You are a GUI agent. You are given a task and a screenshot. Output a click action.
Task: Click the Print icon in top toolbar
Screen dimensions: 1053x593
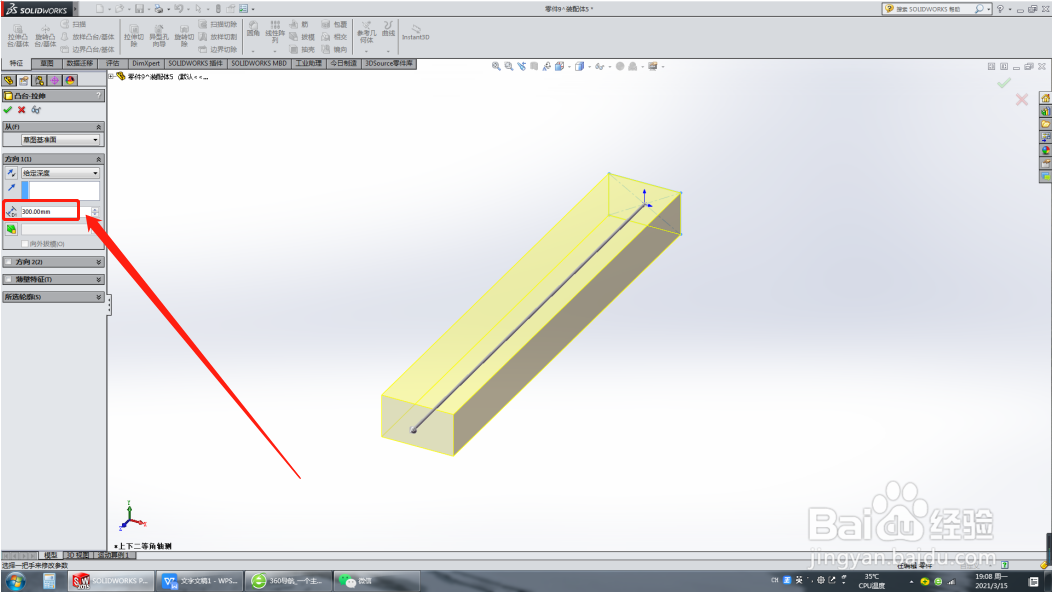click(x=158, y=9)
